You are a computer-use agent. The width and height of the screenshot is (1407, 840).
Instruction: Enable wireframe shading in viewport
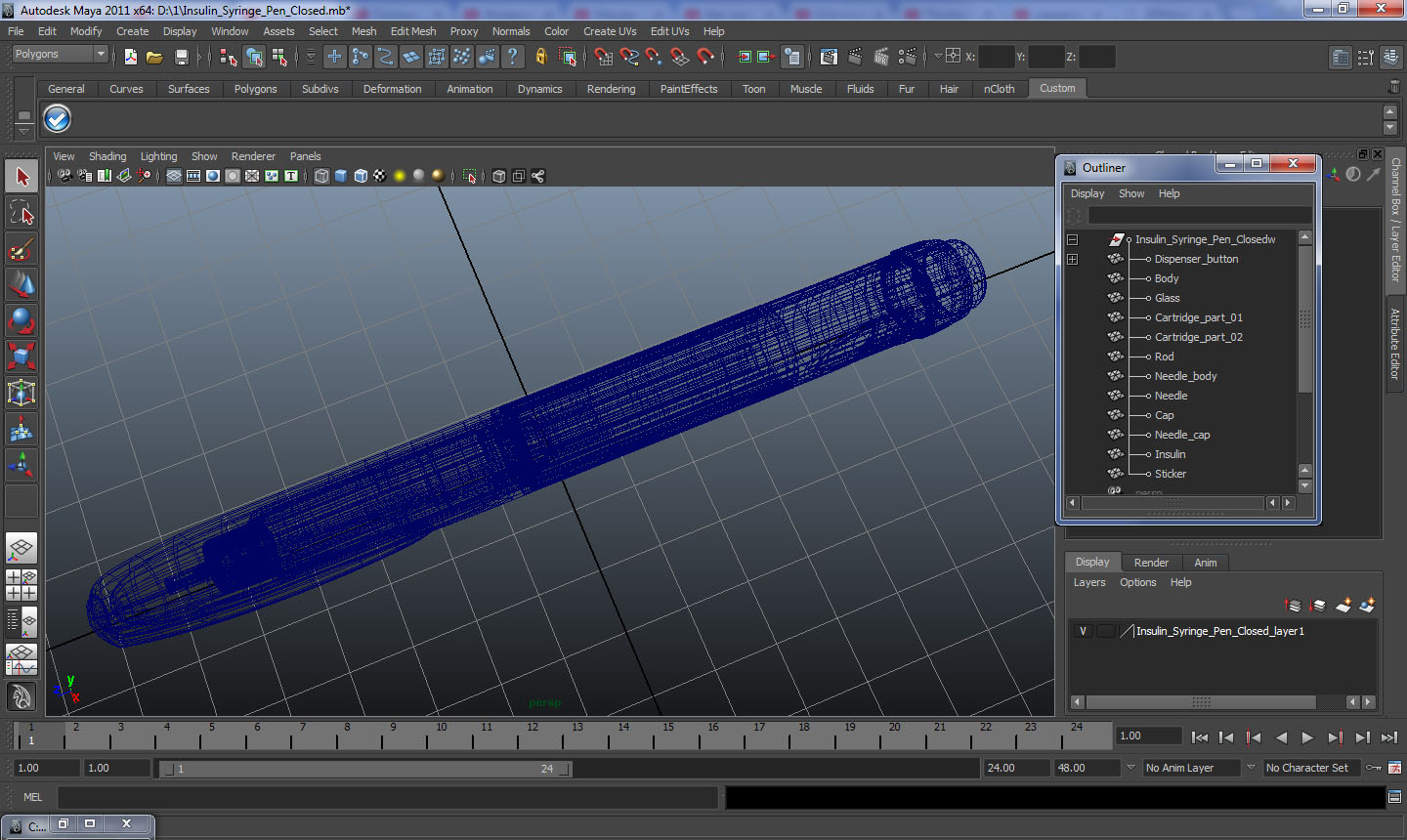[x=321, y=176]
